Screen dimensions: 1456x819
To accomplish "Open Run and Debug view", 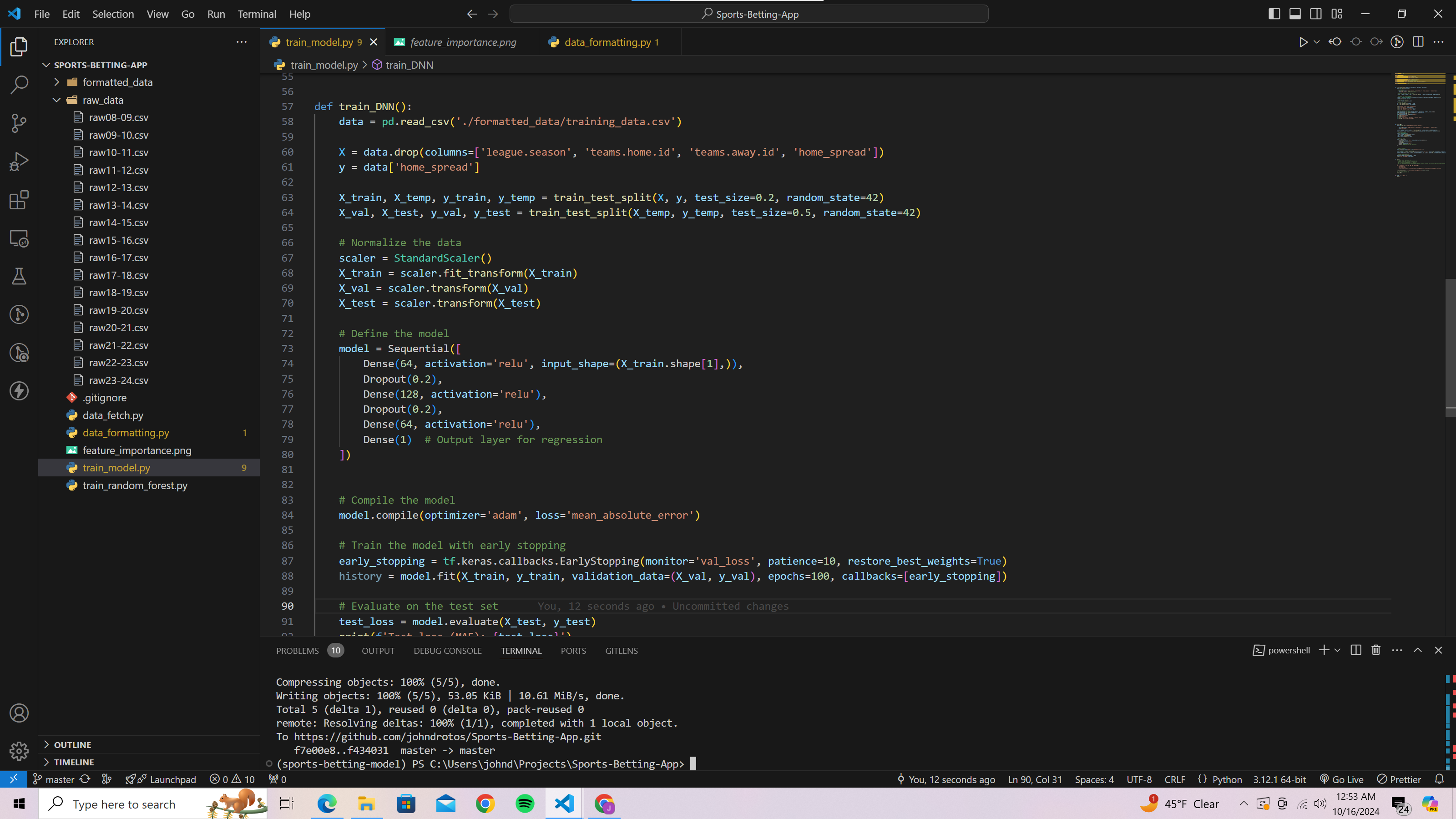I will (x=19, y=162).
